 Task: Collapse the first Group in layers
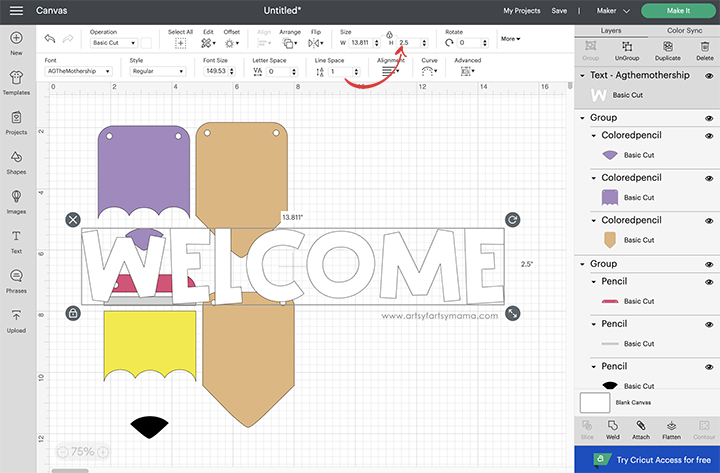(582, 118)
